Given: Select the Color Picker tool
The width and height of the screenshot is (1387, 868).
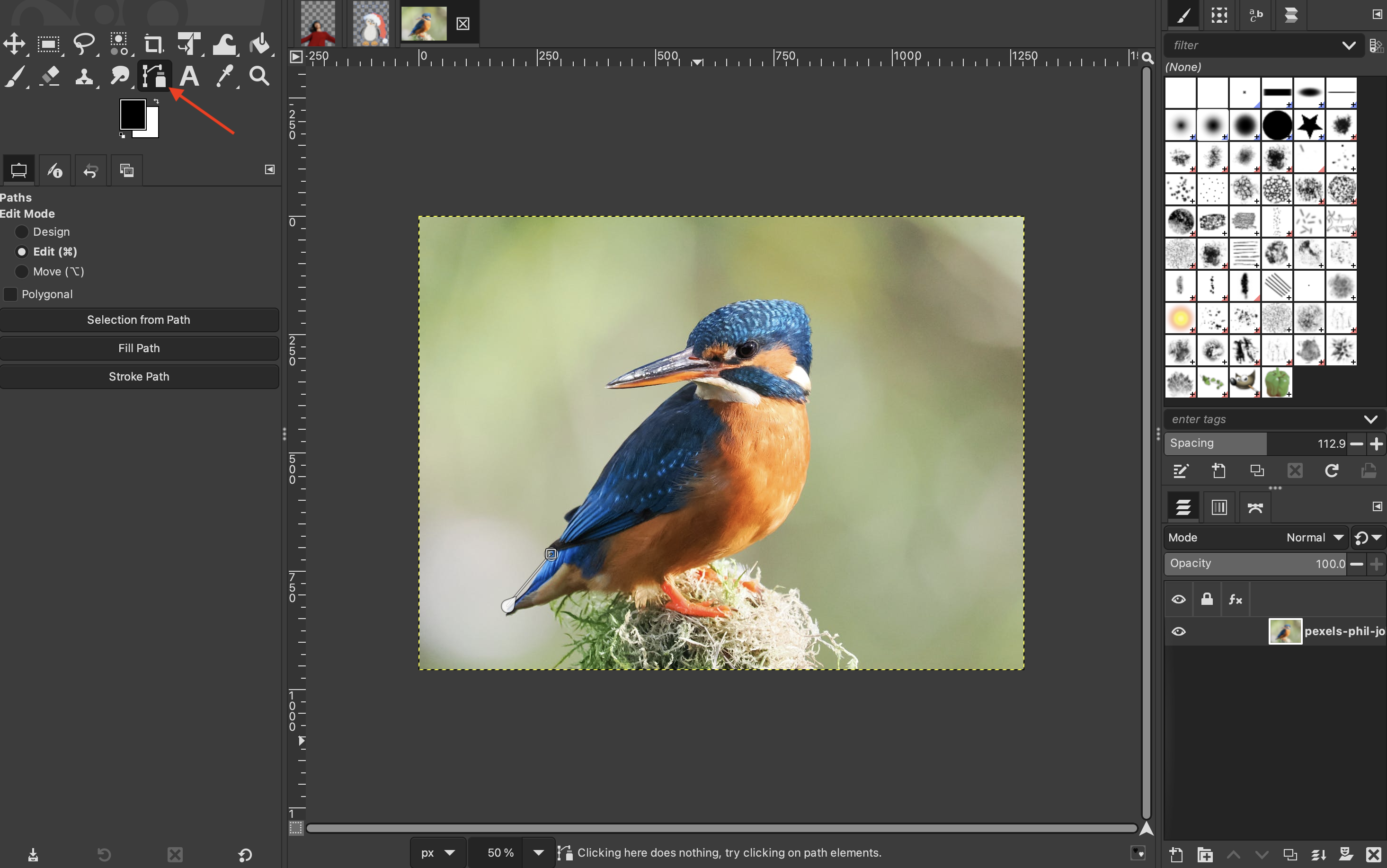Looking at the screenshot, I should (x=224, y=76).
